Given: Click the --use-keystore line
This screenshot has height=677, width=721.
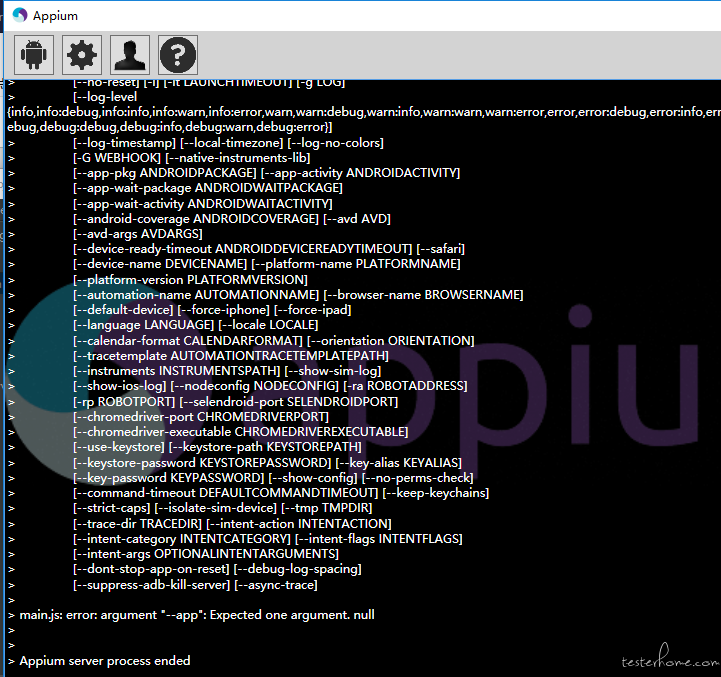Looking at the screenshot, I should click(217, 447).
